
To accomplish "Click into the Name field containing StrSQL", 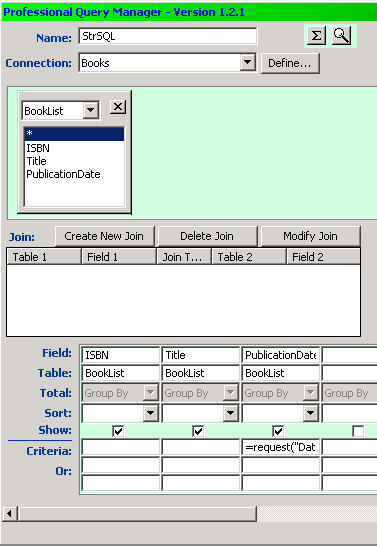I will (168, 36).
